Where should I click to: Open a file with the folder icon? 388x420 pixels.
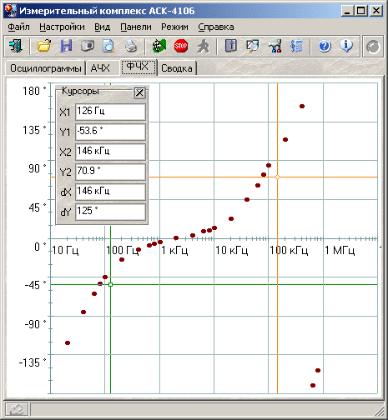(x=44, y=46)
